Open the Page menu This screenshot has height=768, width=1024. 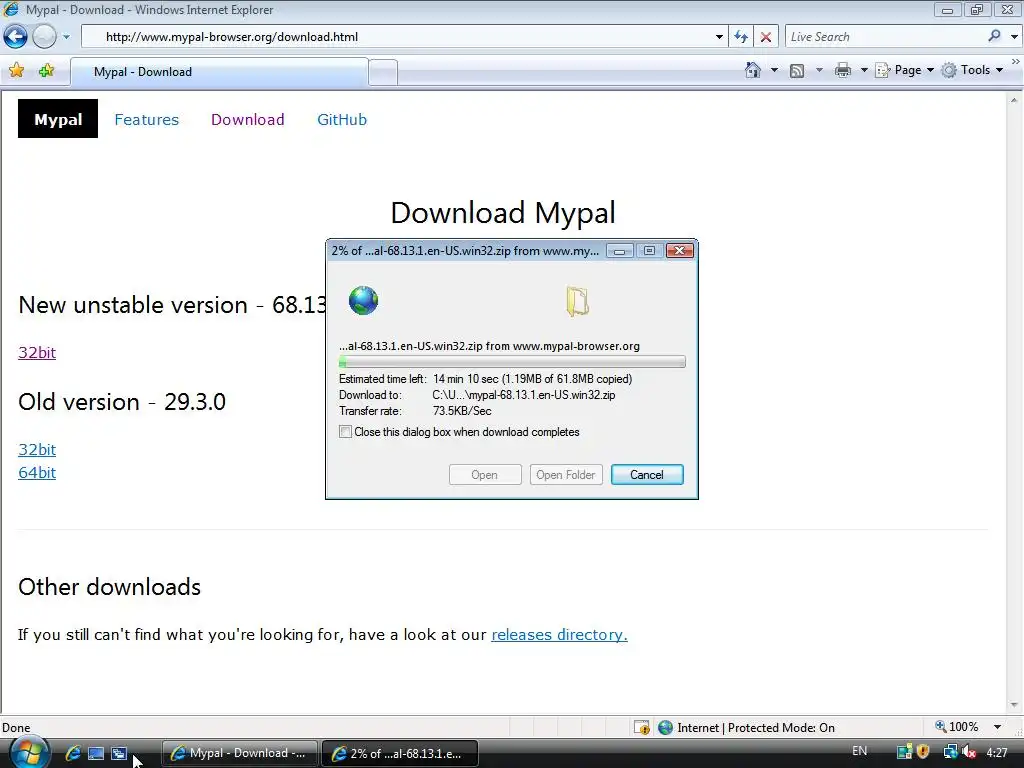tap(905, 70)
